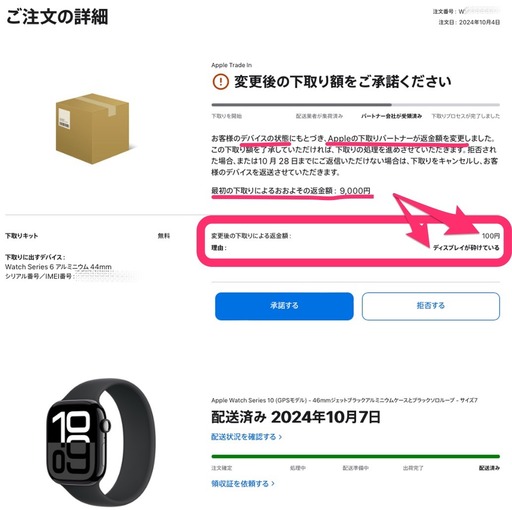The image size is (512, 510).
Task: Select the 下取りを開始 step label
Action: [x=227, y=116]
